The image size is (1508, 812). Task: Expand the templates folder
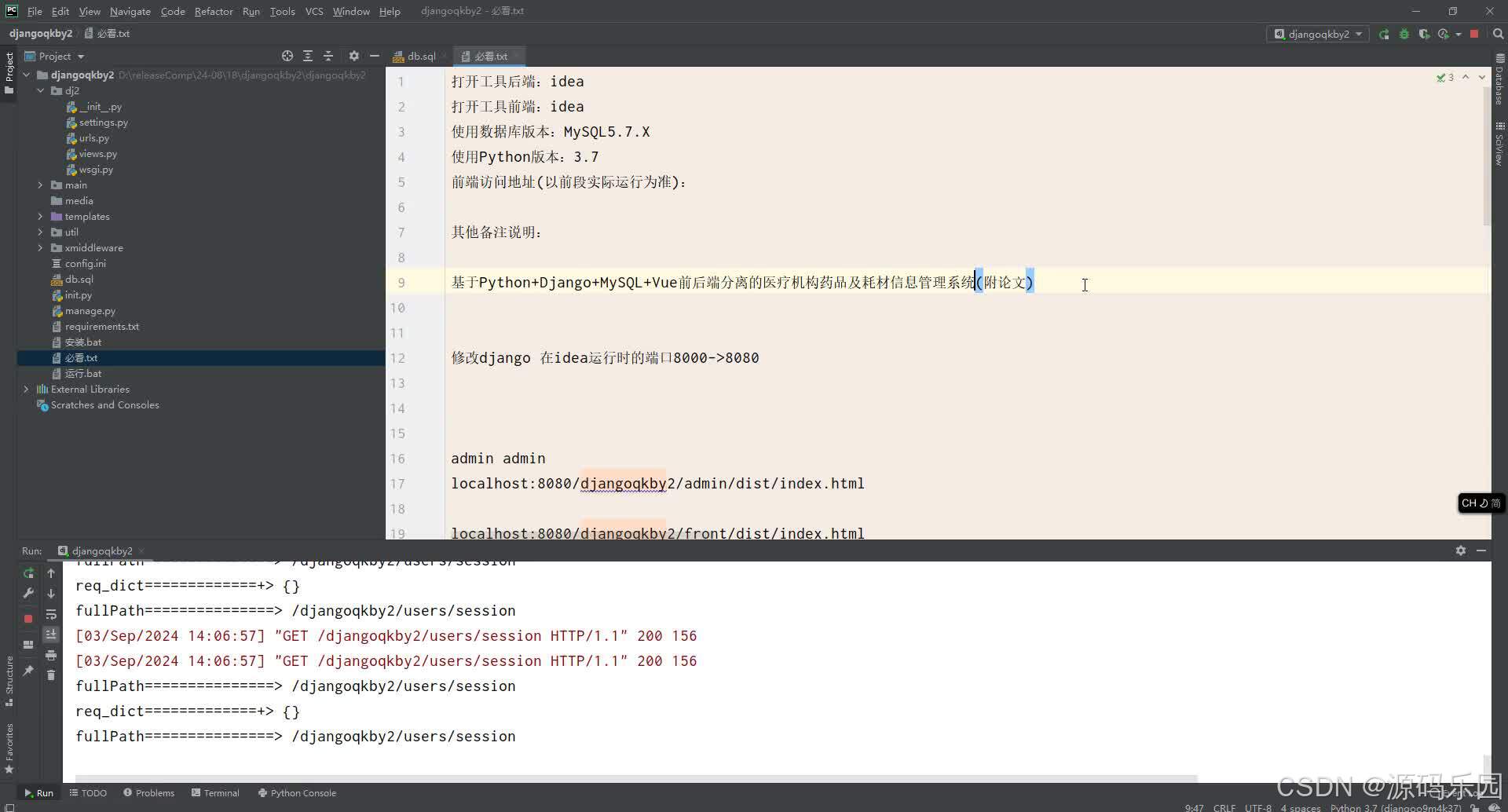pos(40,217)
